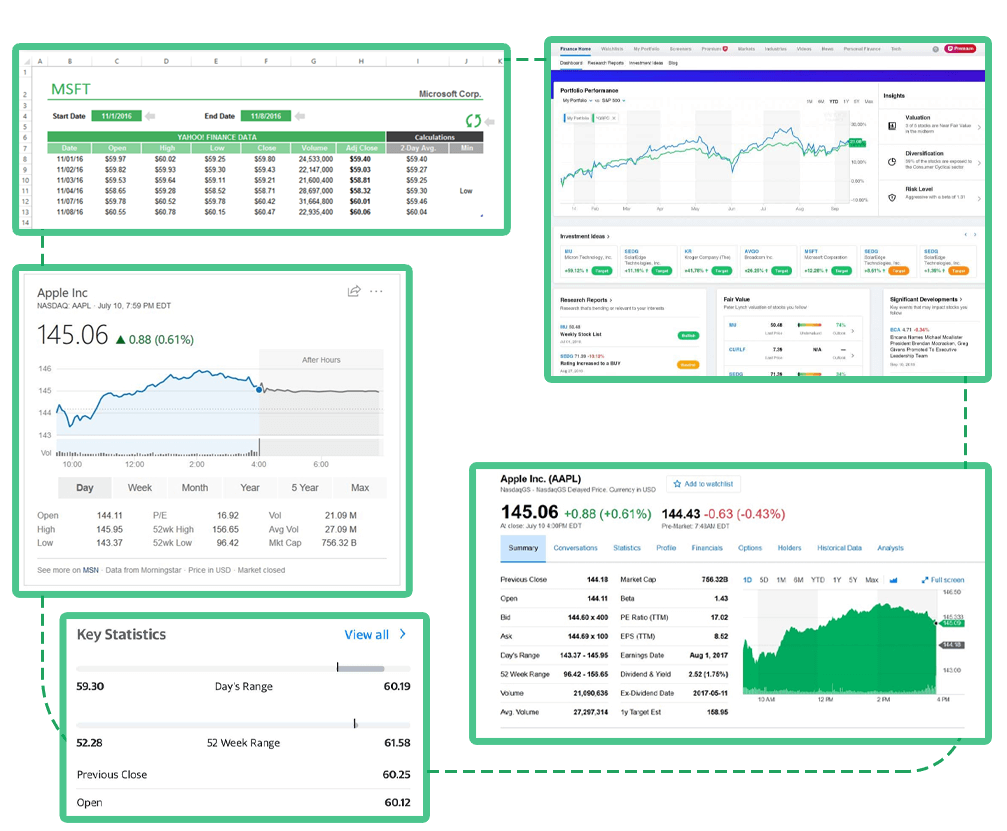Viewport: 1007px width, 831px height.
Task: Click next arrow in Investment Ideas carousel
Action: pyautogui.click(x=975, y=235)
